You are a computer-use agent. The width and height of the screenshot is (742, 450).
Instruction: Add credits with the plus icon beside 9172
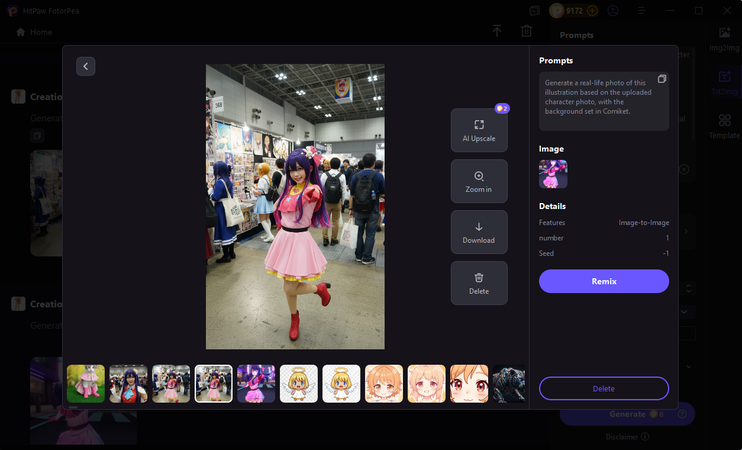592,10
